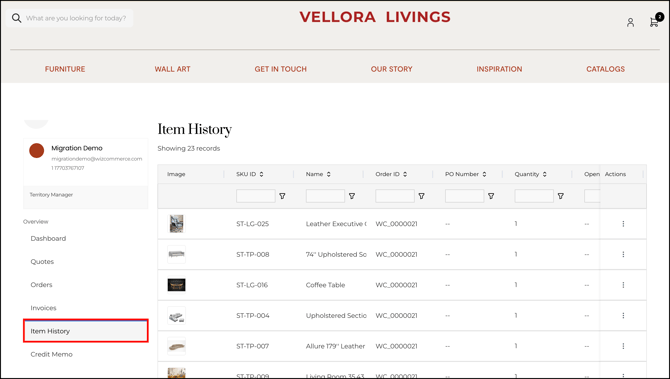Click the Actions column header
This screenshot has width=670, height=379.
[615, 174]
